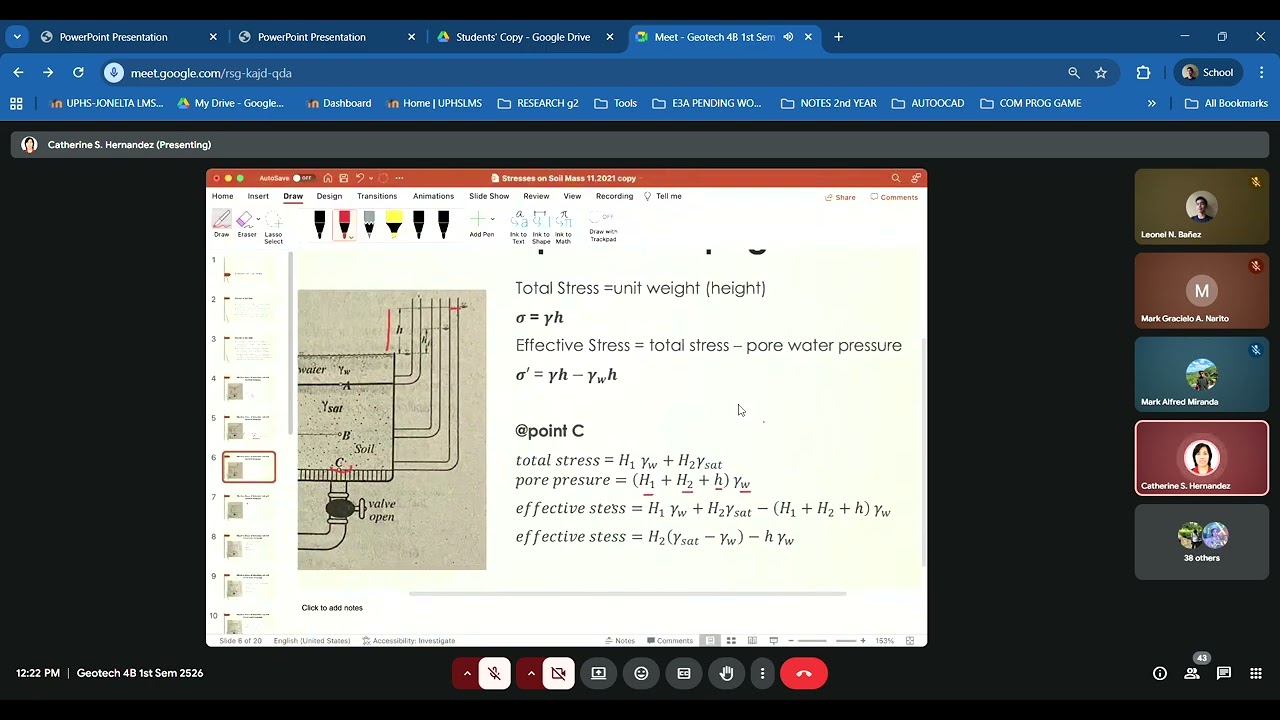
Task: Pick the gray pencil tool
Action: pyautogui.click(x=369, y=224)
